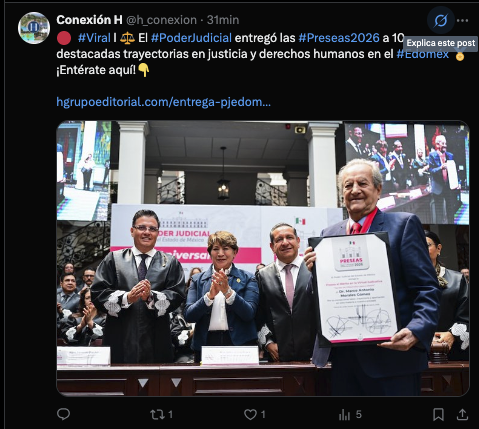Open the #Viral hashtag
This screenshot has width=479, height=429.
tap(94, 38)
